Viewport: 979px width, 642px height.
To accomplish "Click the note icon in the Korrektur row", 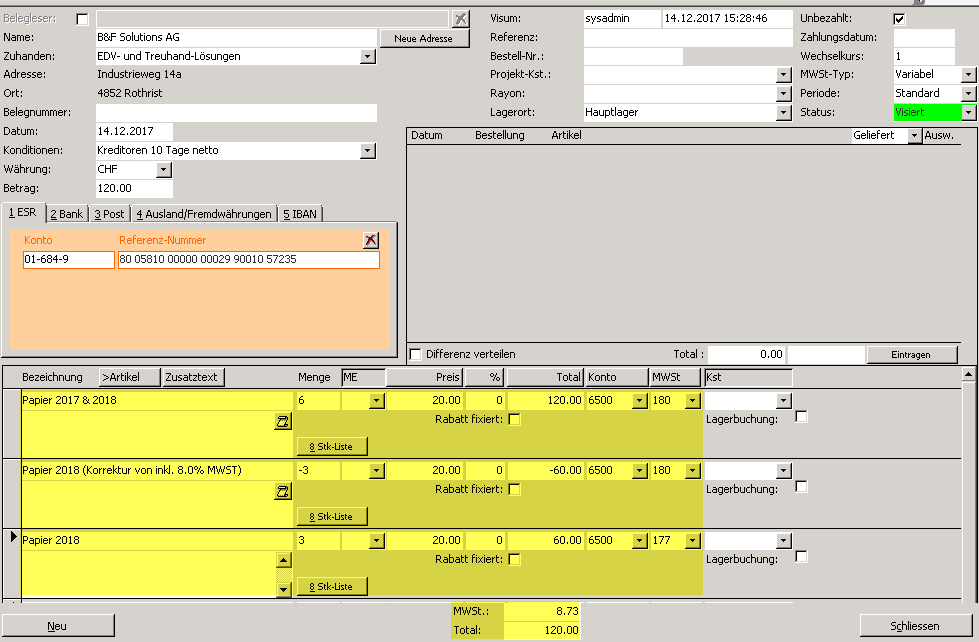I will click(x=282, y=491).
